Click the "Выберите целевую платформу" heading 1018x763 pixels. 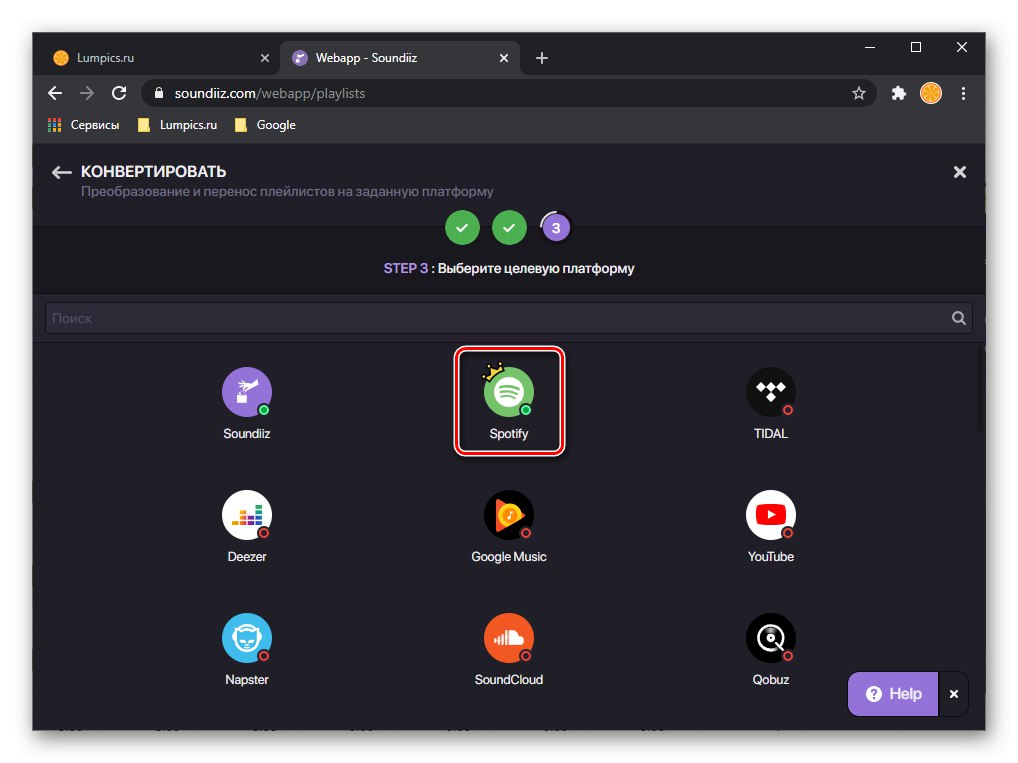[x=536, y=269]
